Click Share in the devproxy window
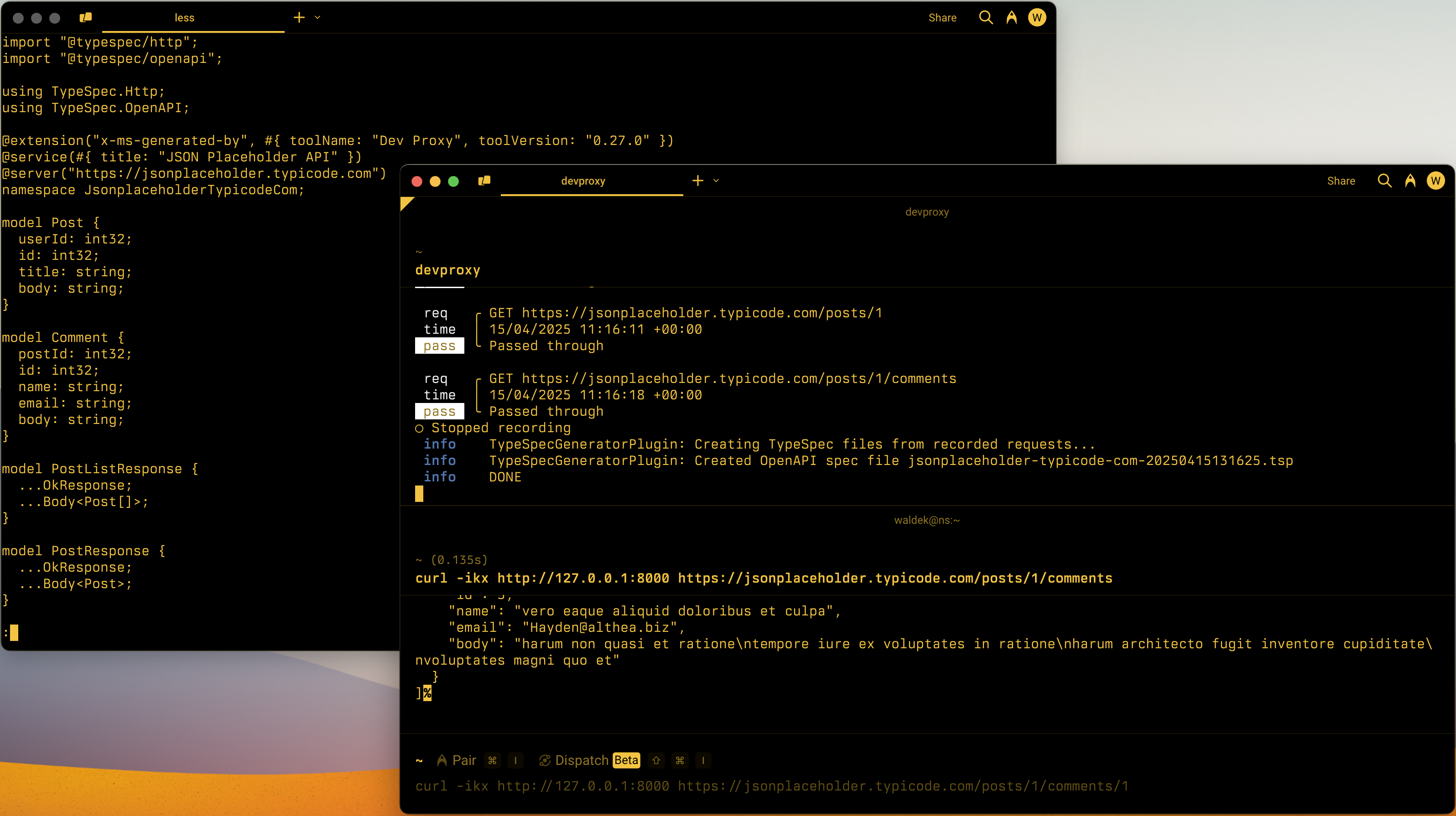 tap(1341, 181)
